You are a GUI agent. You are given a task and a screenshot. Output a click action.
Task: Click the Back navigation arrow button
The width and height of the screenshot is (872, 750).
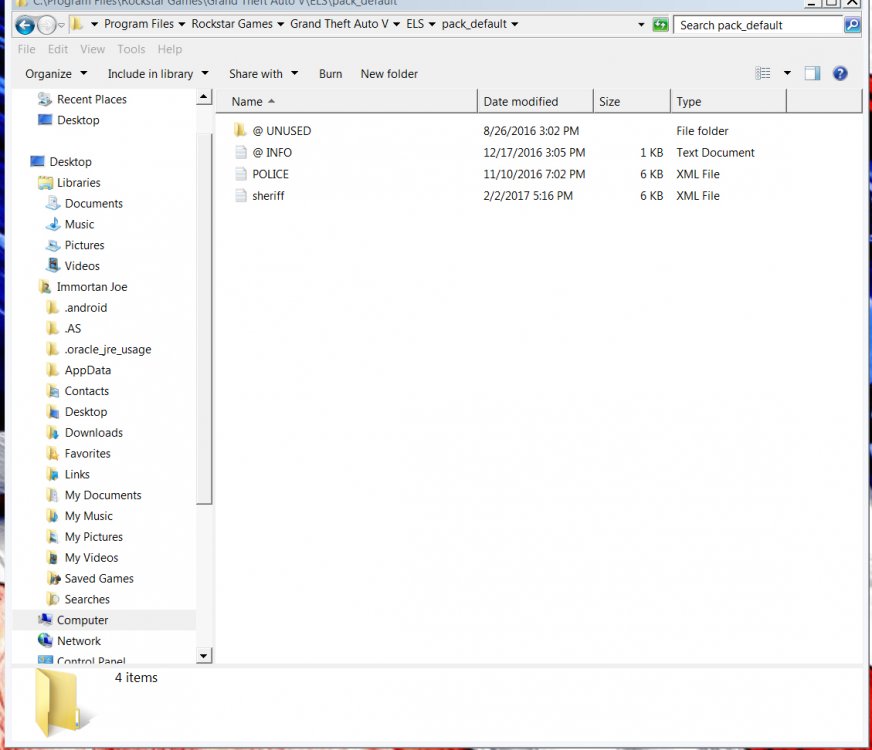pyautogui.click(x=25, y=25)
